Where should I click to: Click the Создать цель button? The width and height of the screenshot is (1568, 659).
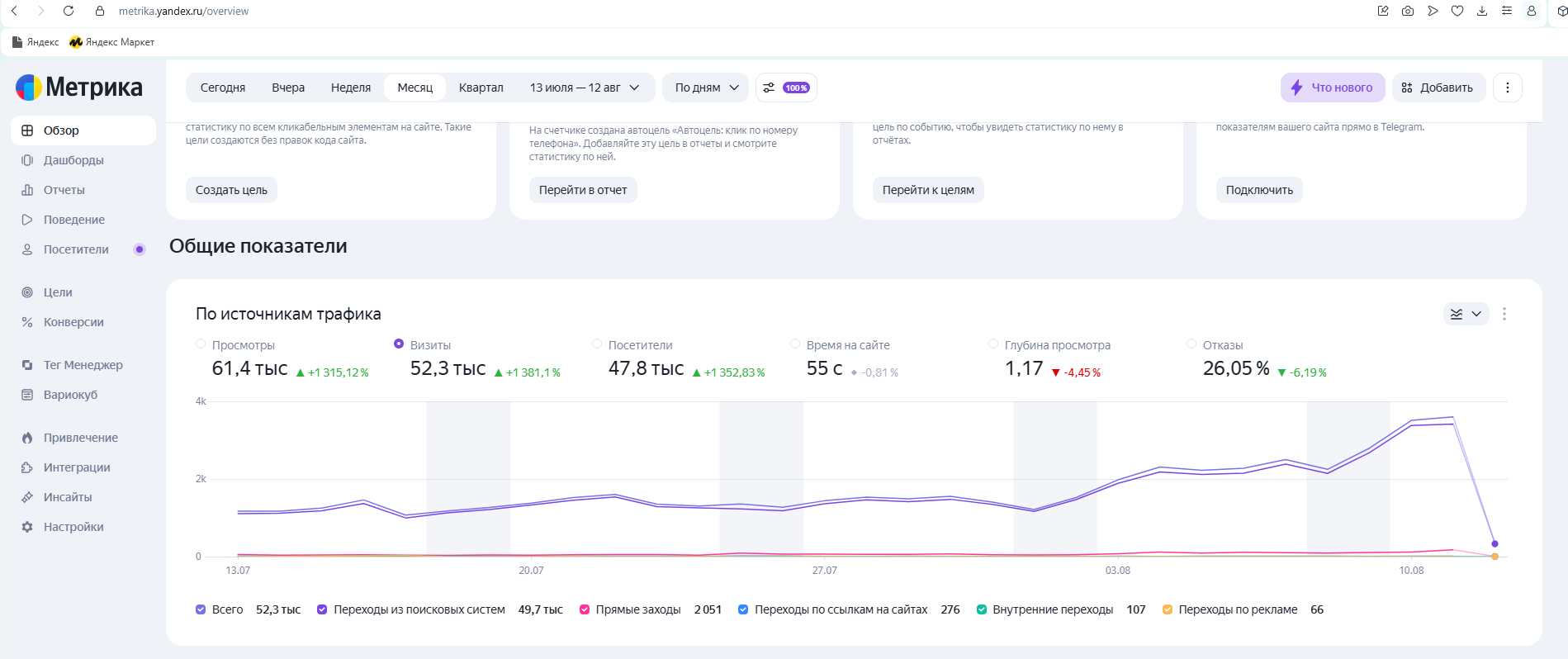pyautogui.click(x=231, y=190)
